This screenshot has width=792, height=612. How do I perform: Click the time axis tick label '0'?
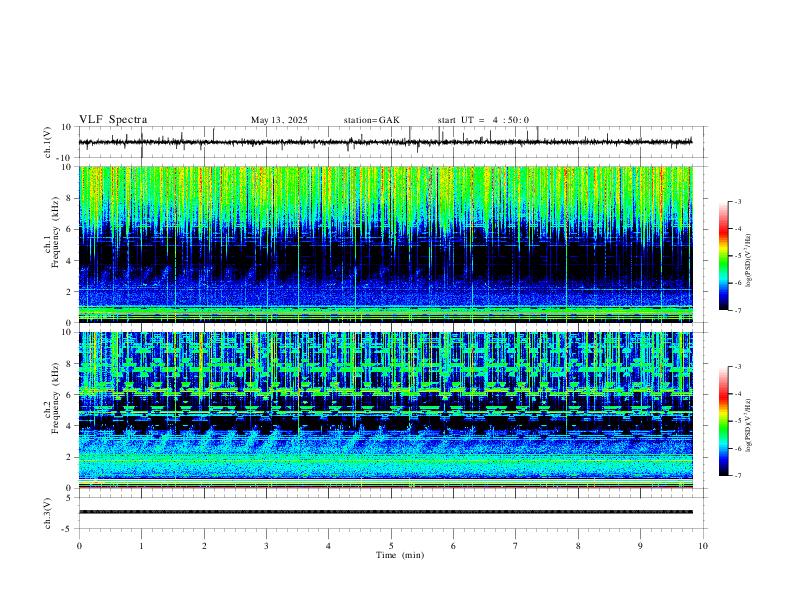(79, 546)
